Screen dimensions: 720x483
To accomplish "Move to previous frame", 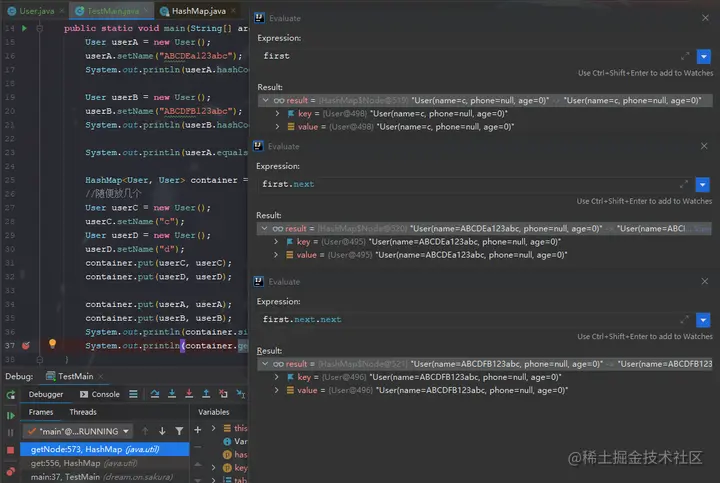I will tap(145, 431).
